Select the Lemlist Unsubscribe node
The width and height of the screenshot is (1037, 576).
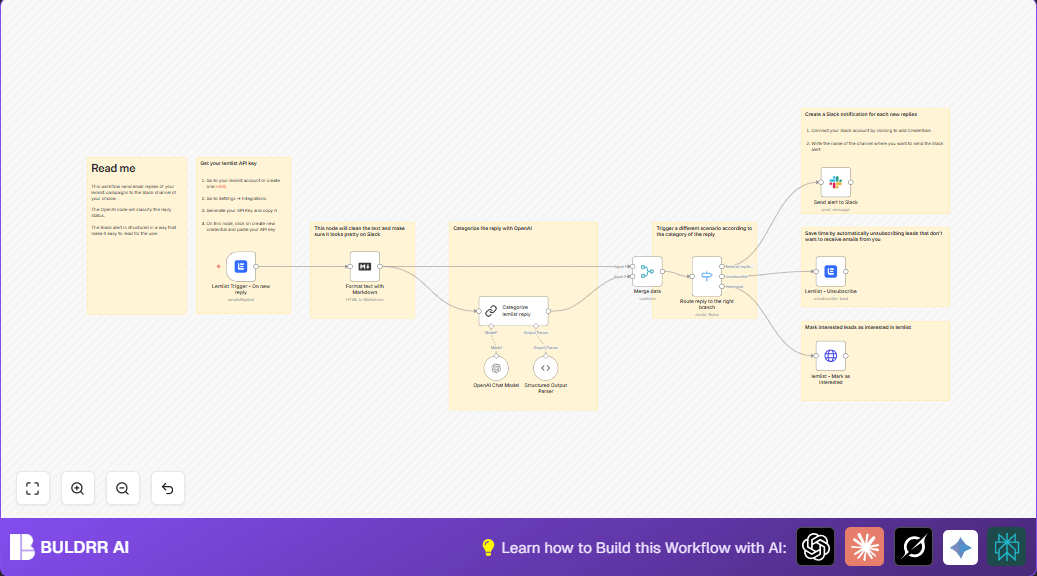tap(831, 271)
